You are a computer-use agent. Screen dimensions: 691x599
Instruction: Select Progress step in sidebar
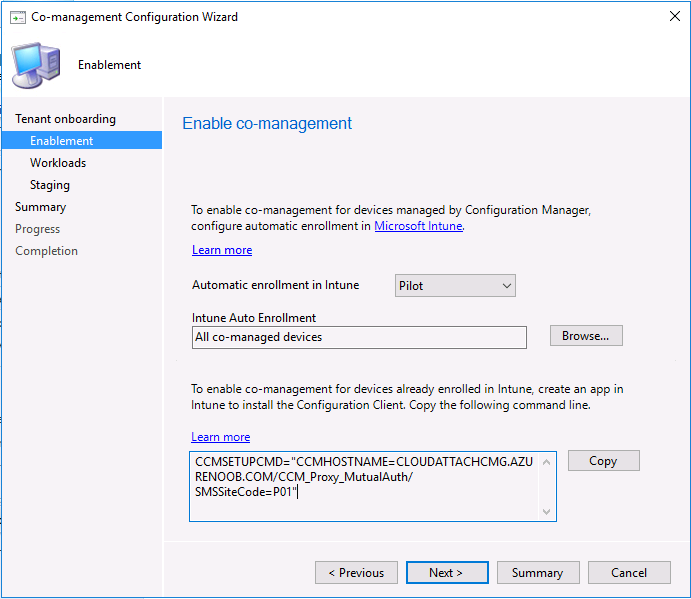point(37,229)
